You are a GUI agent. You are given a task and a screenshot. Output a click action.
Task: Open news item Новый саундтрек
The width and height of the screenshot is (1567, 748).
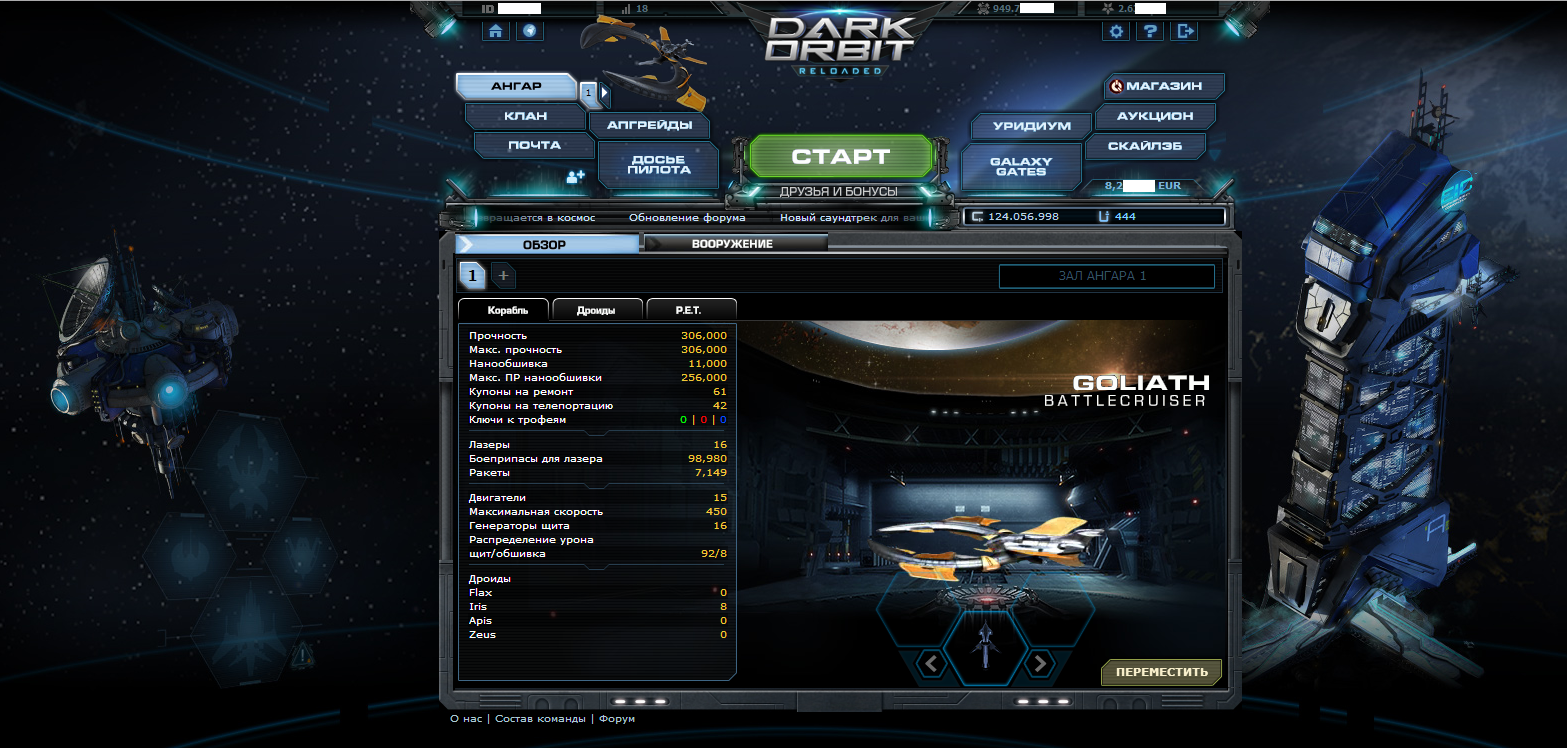[x=853, y=217]
